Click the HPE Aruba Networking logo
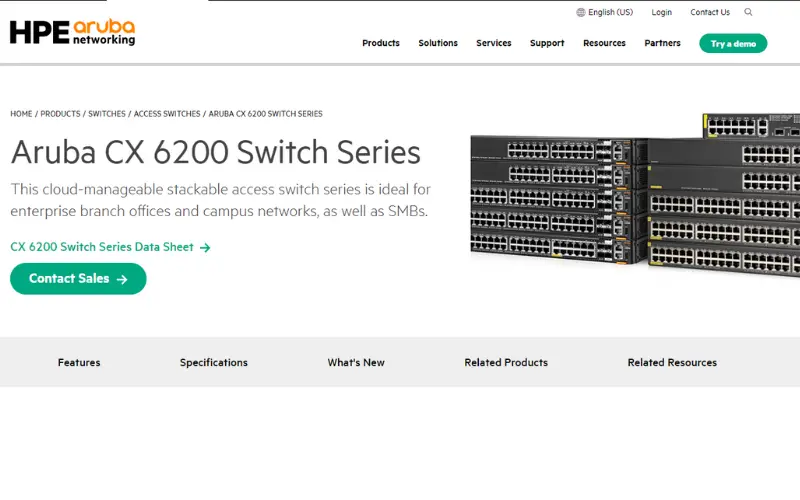 72,32
